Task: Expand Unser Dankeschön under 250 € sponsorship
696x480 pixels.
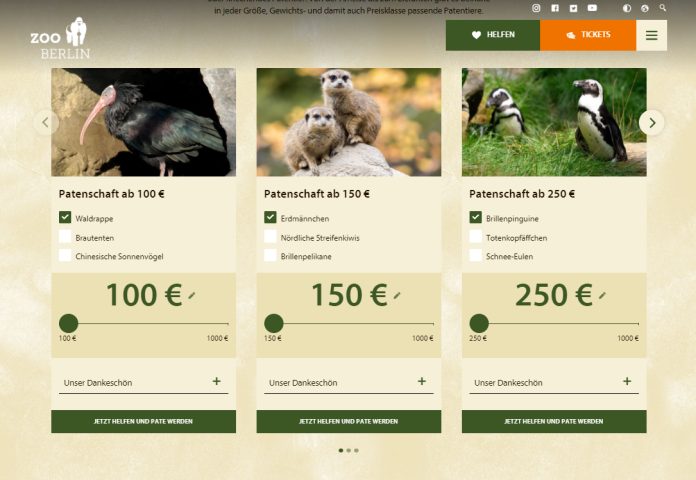Action: (x=554, y=382)
